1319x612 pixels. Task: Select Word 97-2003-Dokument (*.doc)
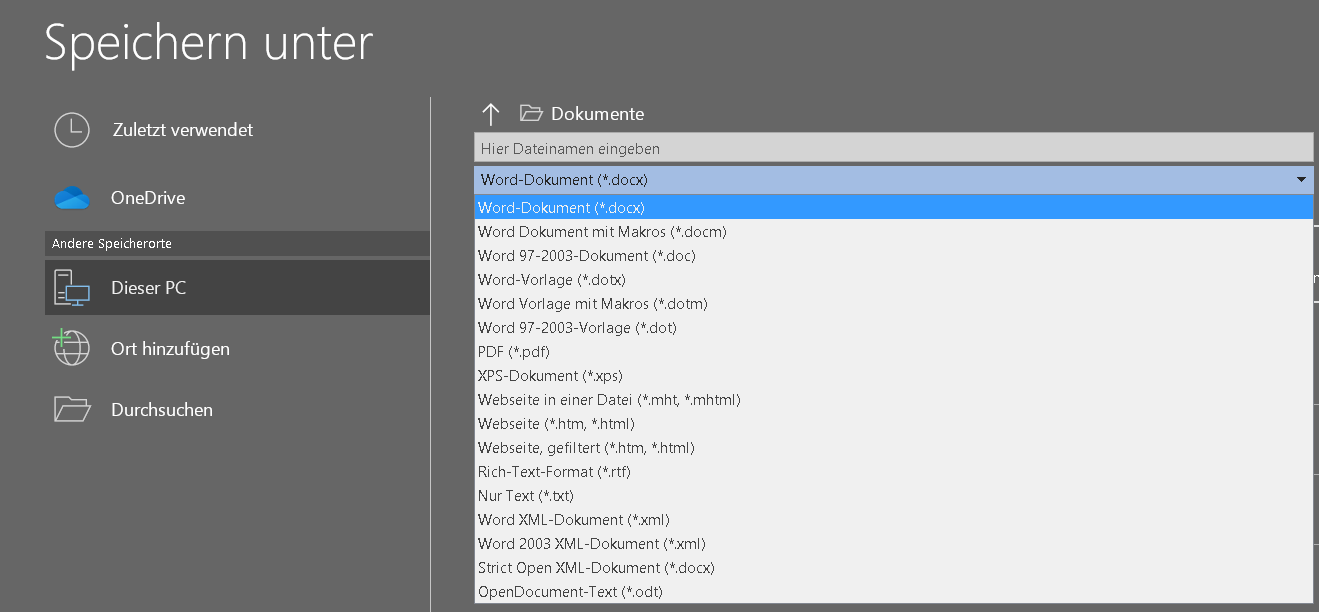(893, 256)
